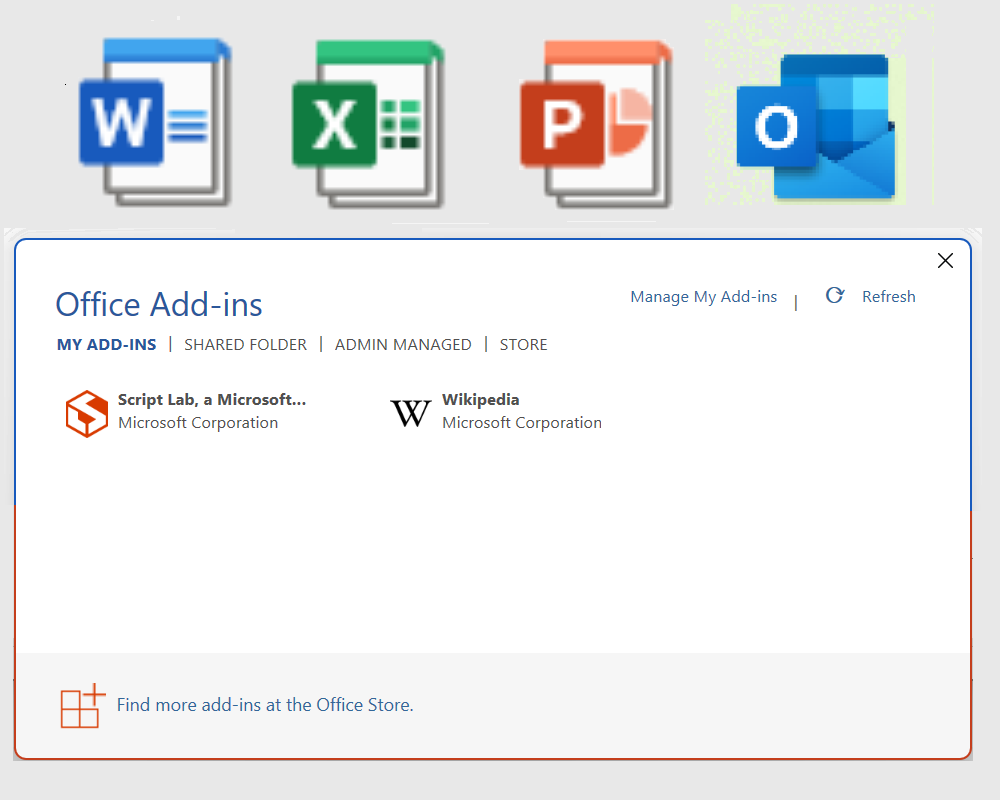Viewport: 1000px width, 800px height.
Task: Click the circular refresh arrow icon
Action: 835,296
